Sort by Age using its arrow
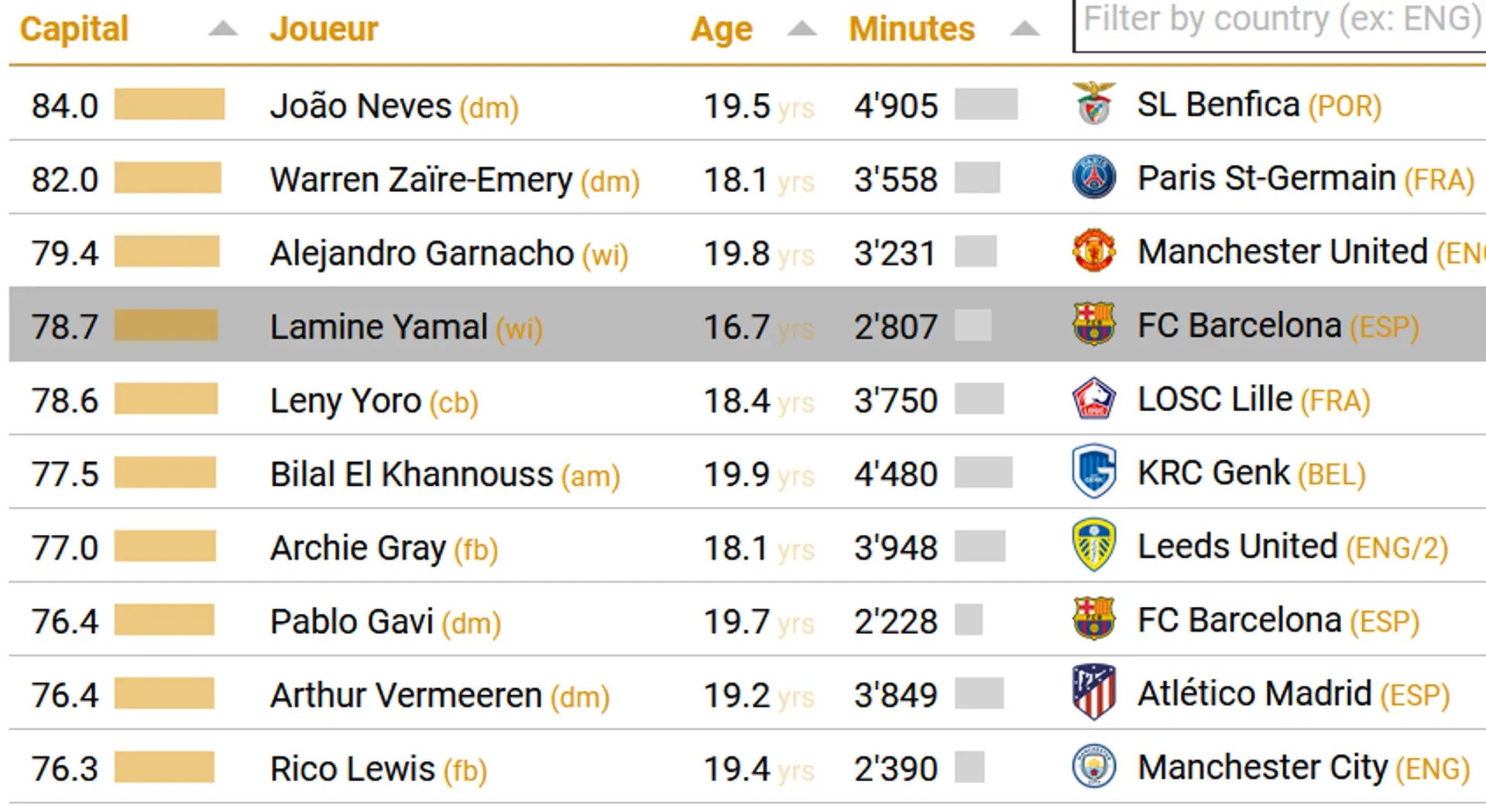Viewport: 1486px width, 812px height. (801, 29)
